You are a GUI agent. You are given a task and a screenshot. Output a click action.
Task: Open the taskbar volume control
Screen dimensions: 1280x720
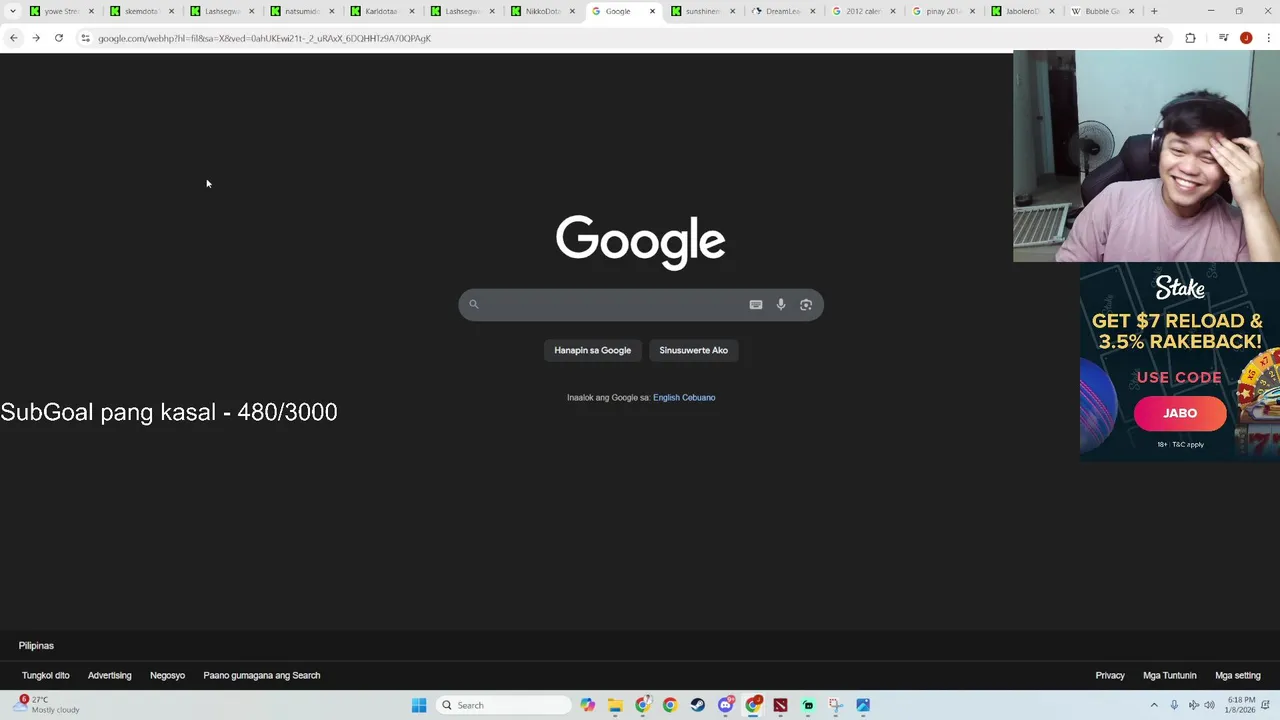pyautogui.click(x=1209, y=705)
